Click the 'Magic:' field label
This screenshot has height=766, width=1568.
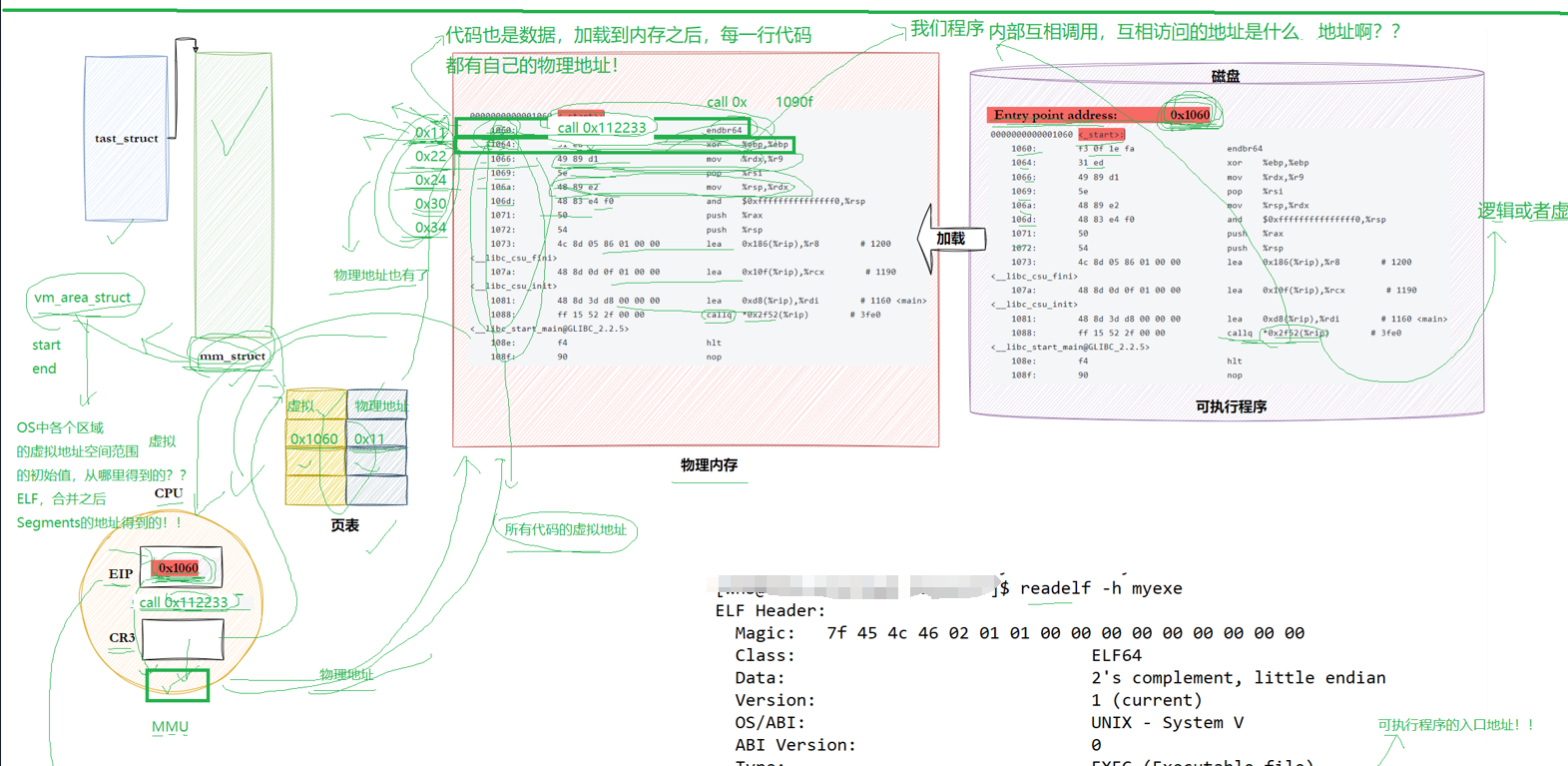click(x=765, y=633)
